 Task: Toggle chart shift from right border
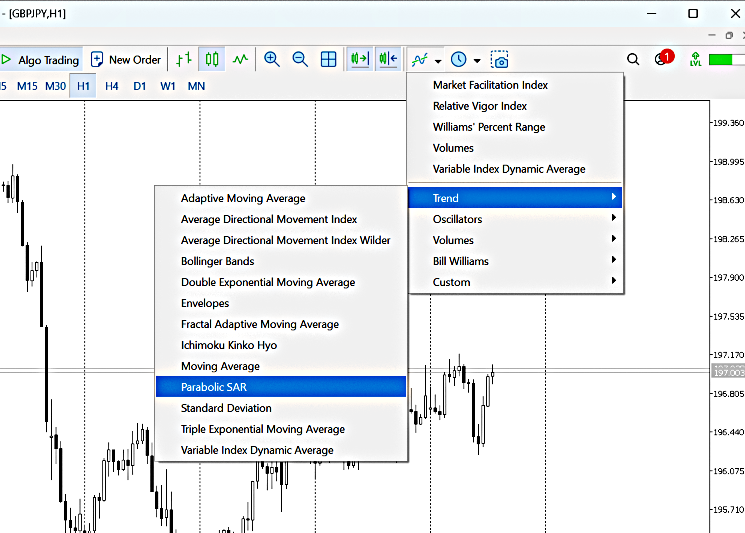coord(388,59)
